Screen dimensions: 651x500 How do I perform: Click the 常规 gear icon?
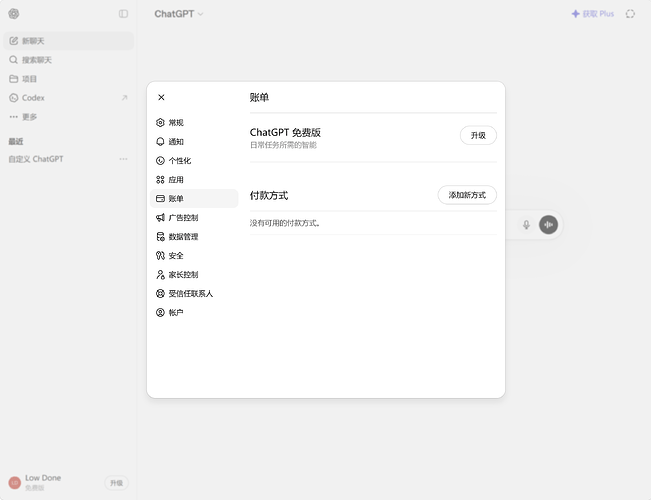(x=160, y=123)
